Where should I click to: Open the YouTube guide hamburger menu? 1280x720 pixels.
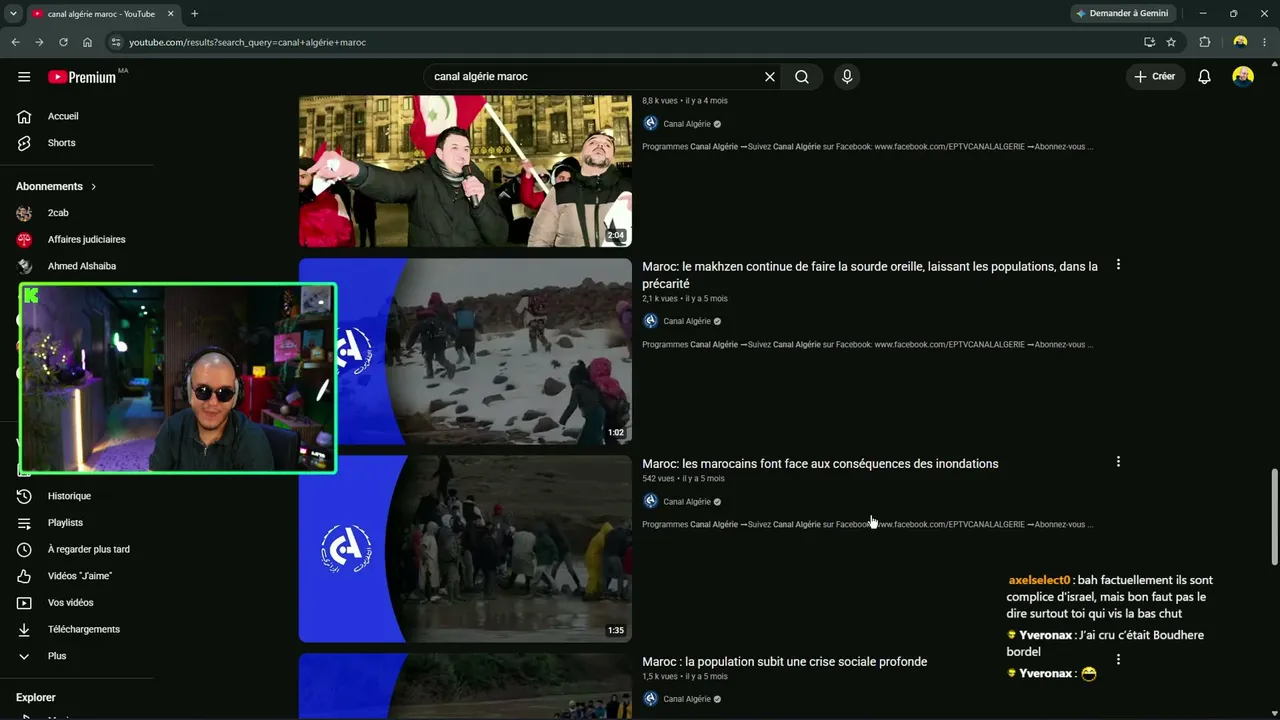tap(24, 77)
